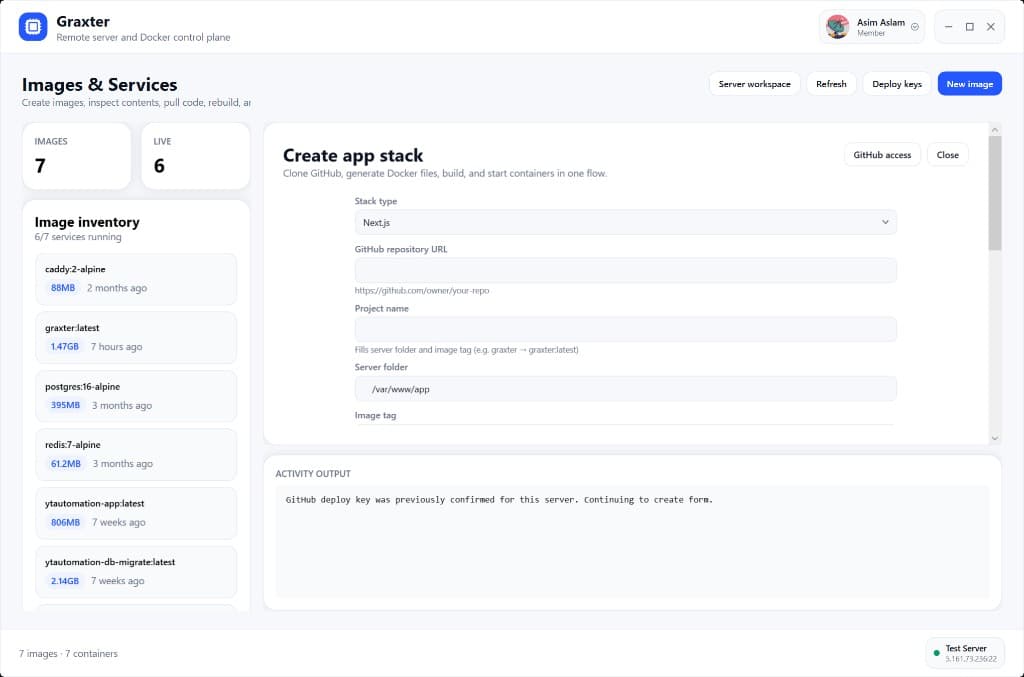Open the Test Server status indicator
1024x677 pixels.
(x=965, y=653)
